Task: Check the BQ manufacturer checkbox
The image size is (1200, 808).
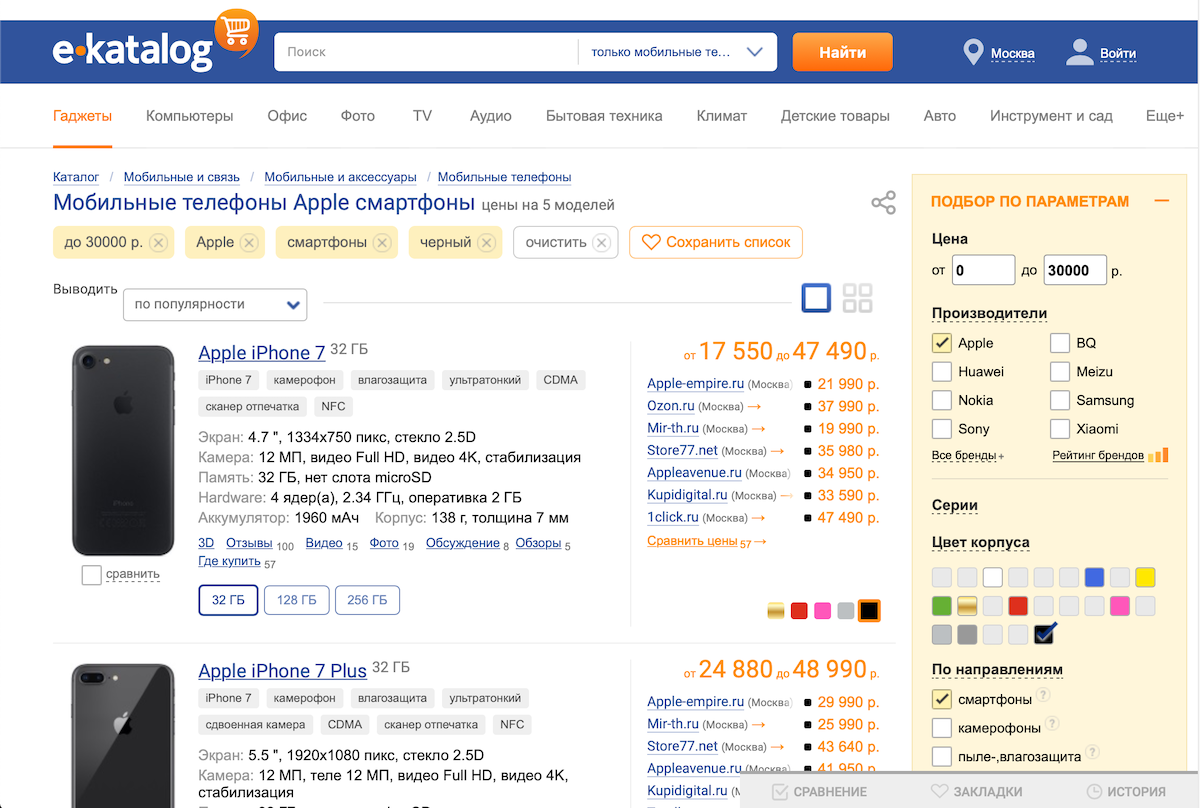Action: [1060, 343]
